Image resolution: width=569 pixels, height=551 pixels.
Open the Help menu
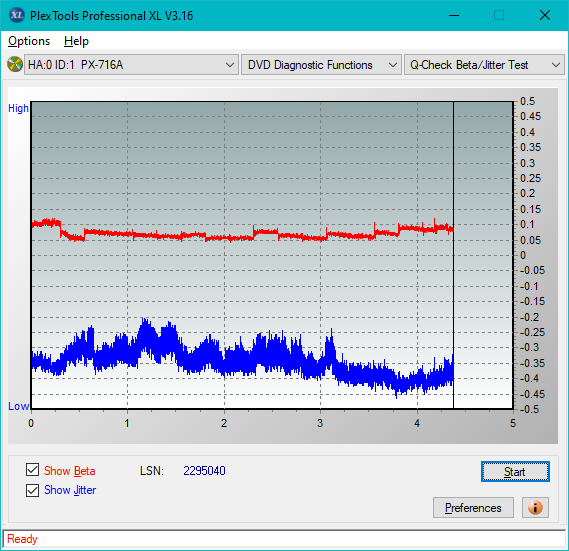pos(76,41)
